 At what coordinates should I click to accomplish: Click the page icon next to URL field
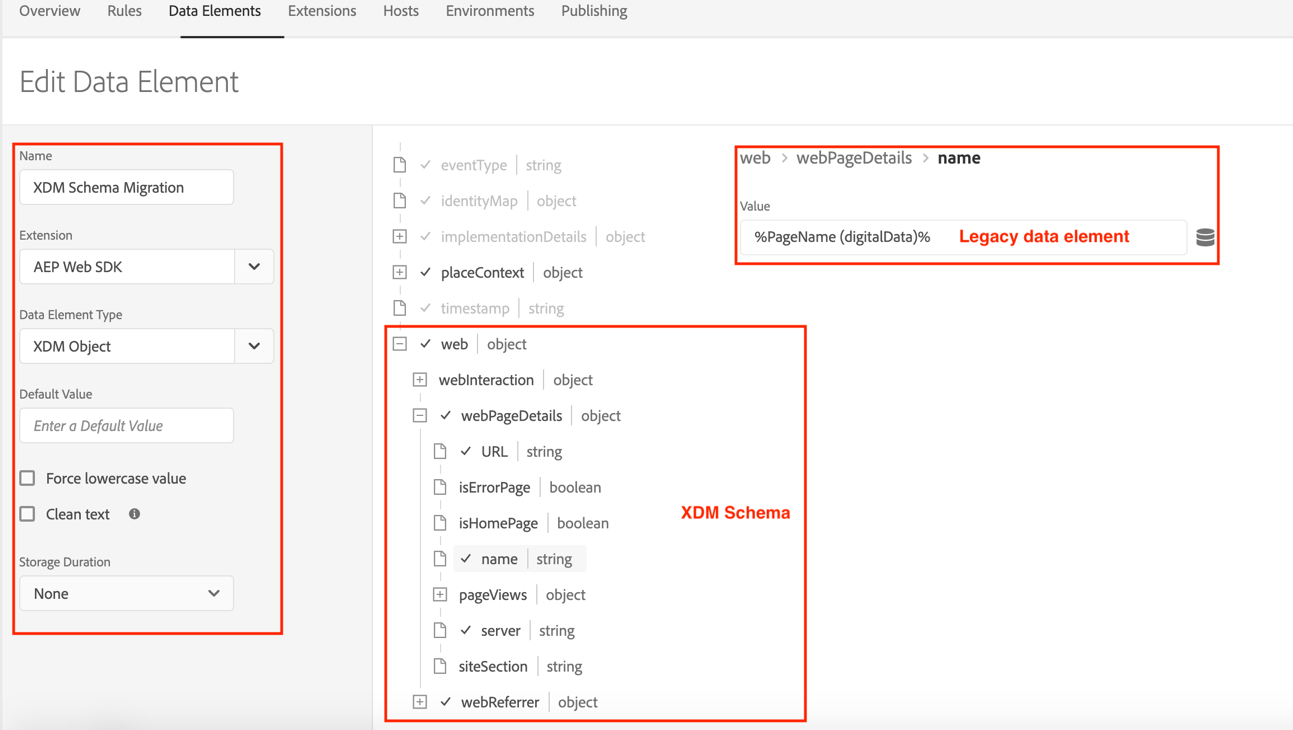coord(440,451)
